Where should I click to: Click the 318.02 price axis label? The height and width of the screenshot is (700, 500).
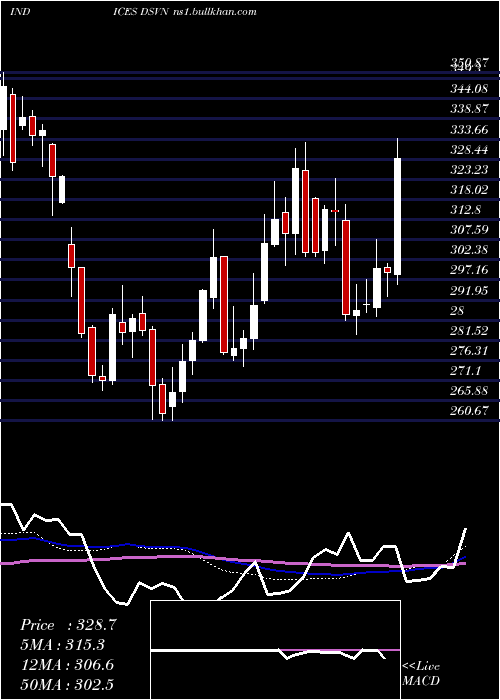click(469, 190)
